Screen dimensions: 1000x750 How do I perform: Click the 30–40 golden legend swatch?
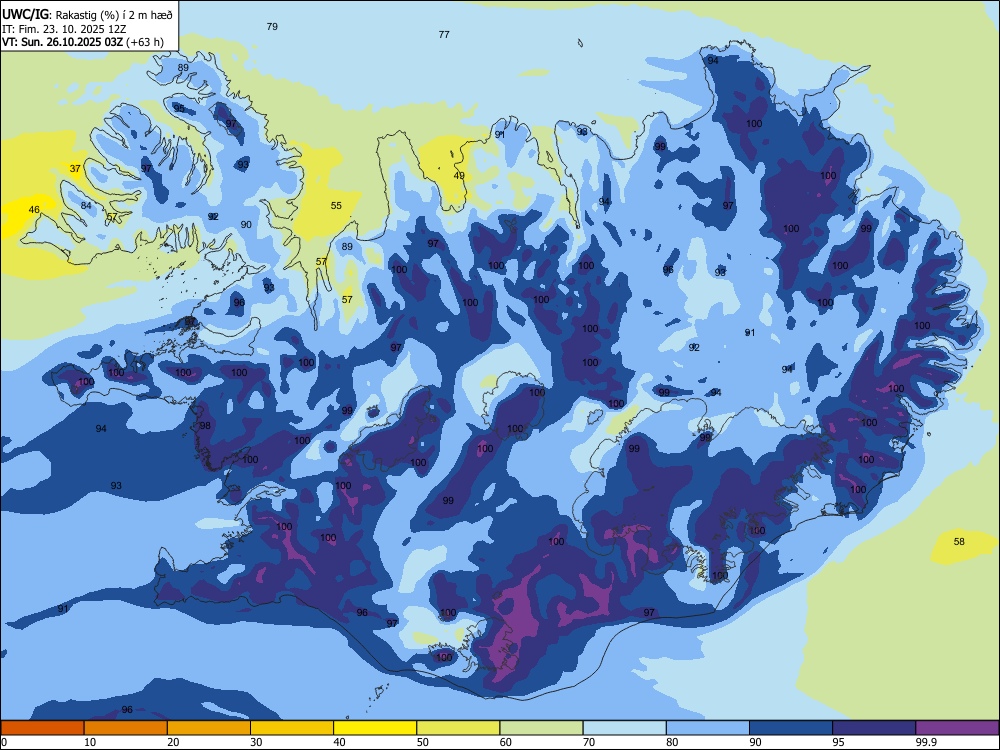point(292,728)
